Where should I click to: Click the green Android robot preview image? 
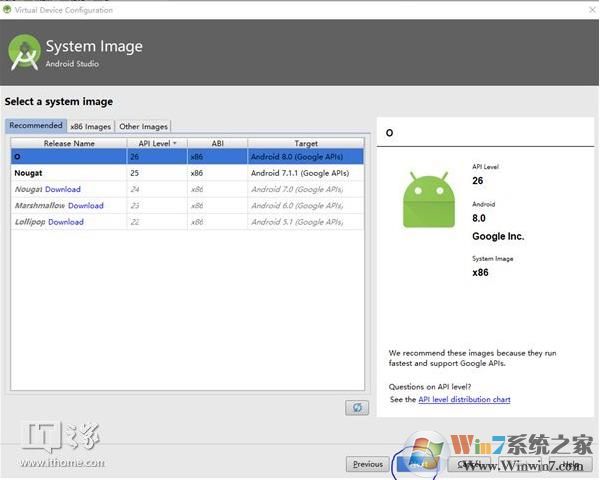coord(426,198)
